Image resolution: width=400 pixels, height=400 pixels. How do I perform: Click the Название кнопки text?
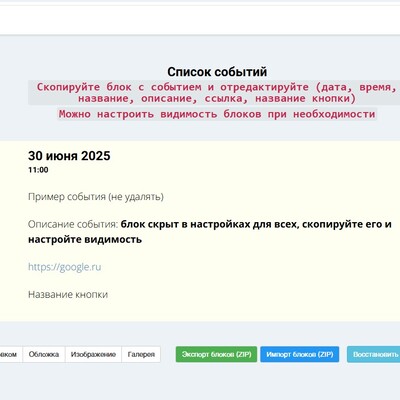tap(68, 295)
